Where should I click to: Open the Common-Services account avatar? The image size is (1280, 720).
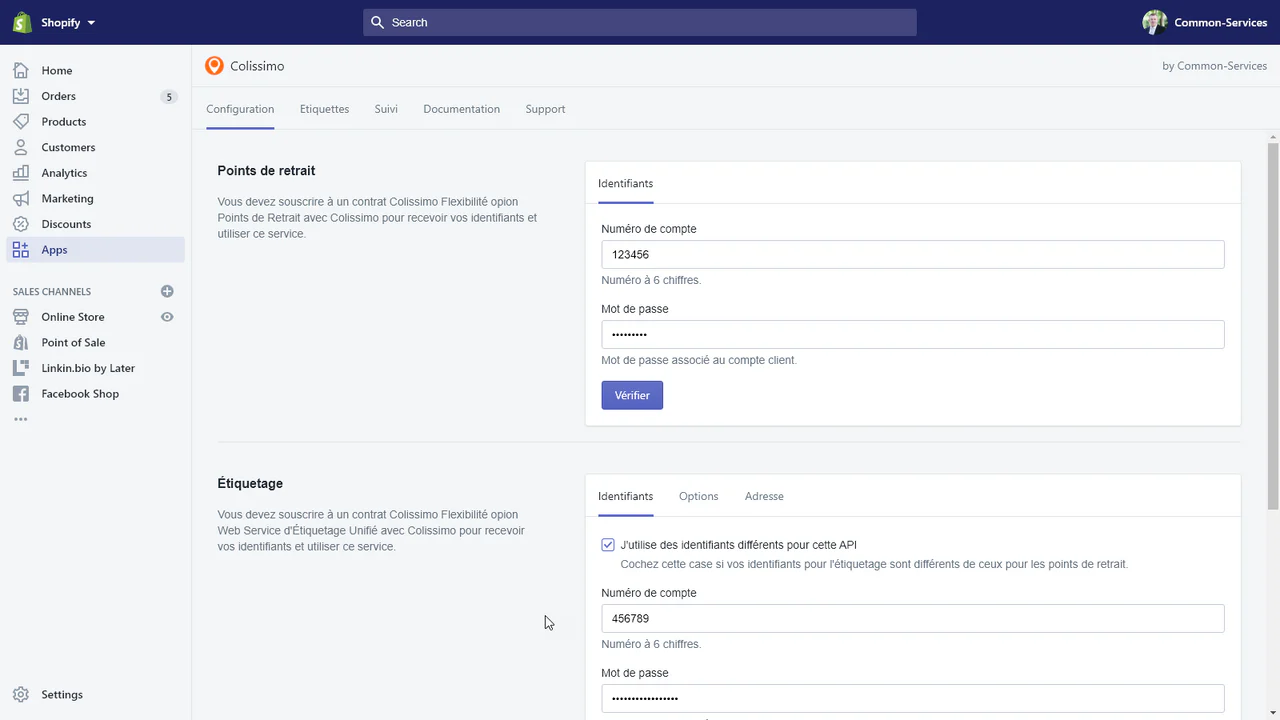pyautogui.click(x=1155, y=22)
